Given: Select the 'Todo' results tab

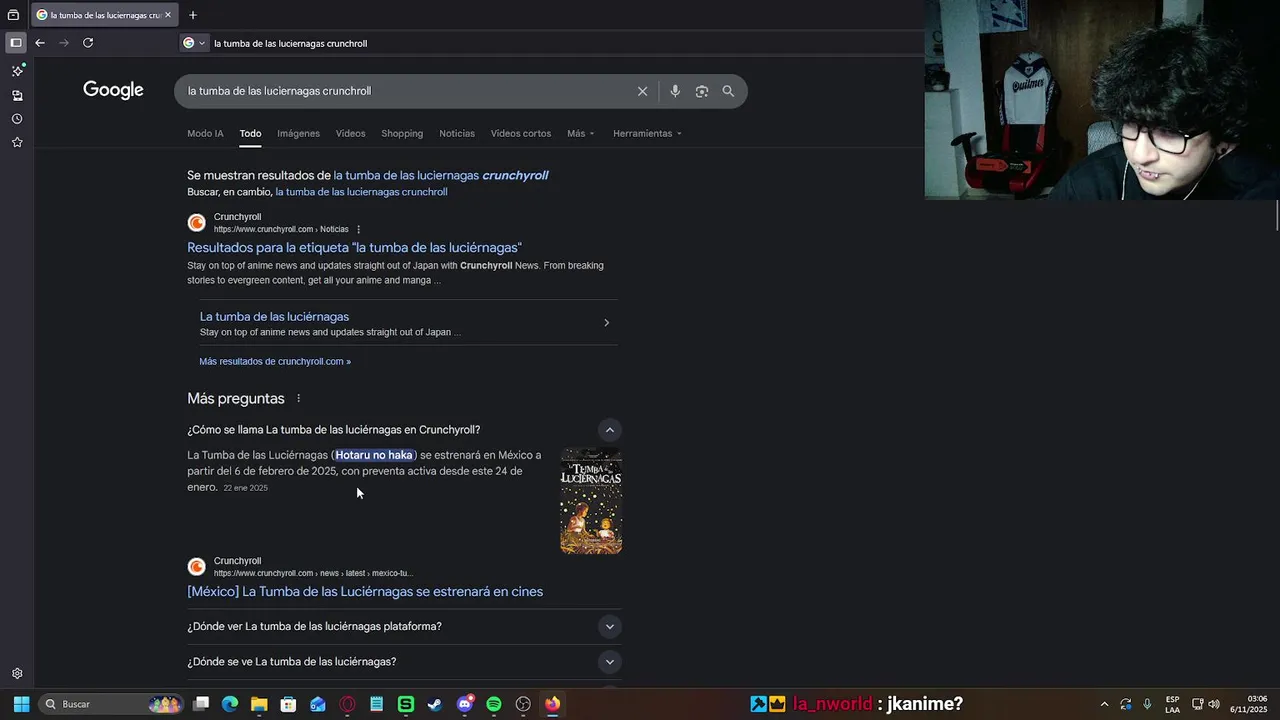Looking at the screenshot, I should coord(250,133).
